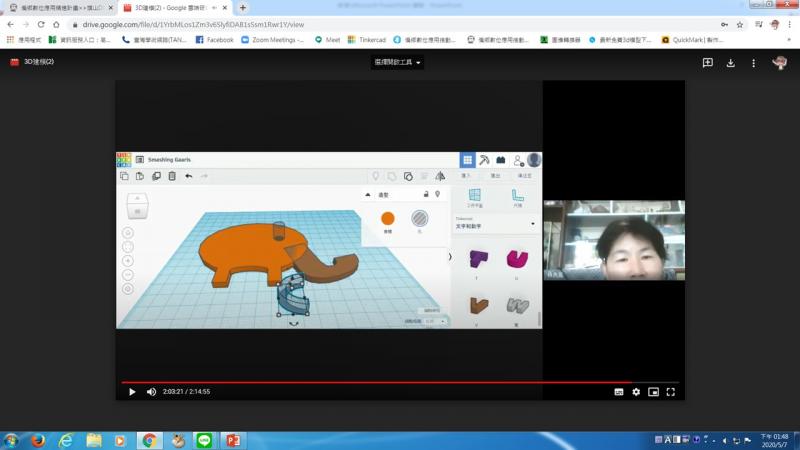Reload the current page

pos(40,24)
